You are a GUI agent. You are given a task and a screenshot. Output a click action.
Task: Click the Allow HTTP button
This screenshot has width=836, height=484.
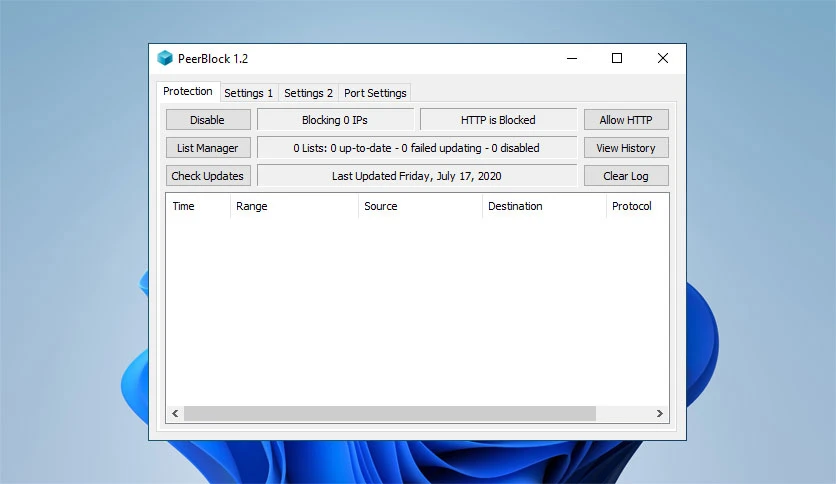626,120
